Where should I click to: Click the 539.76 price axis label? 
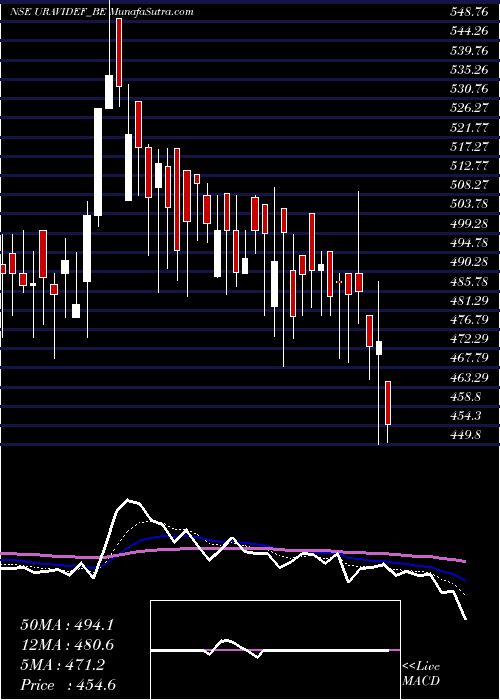[x=469, y=51]
